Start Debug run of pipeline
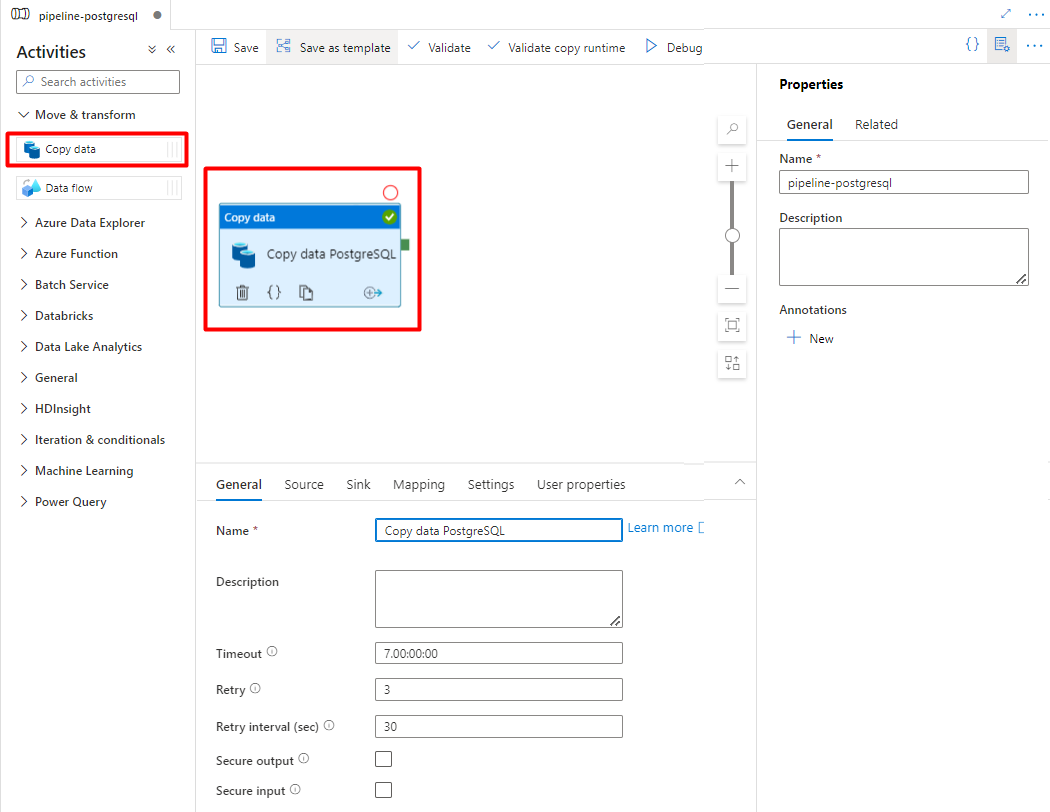Image resolution: width=1050 pixels, height=812 pixels. pos(674,47)
